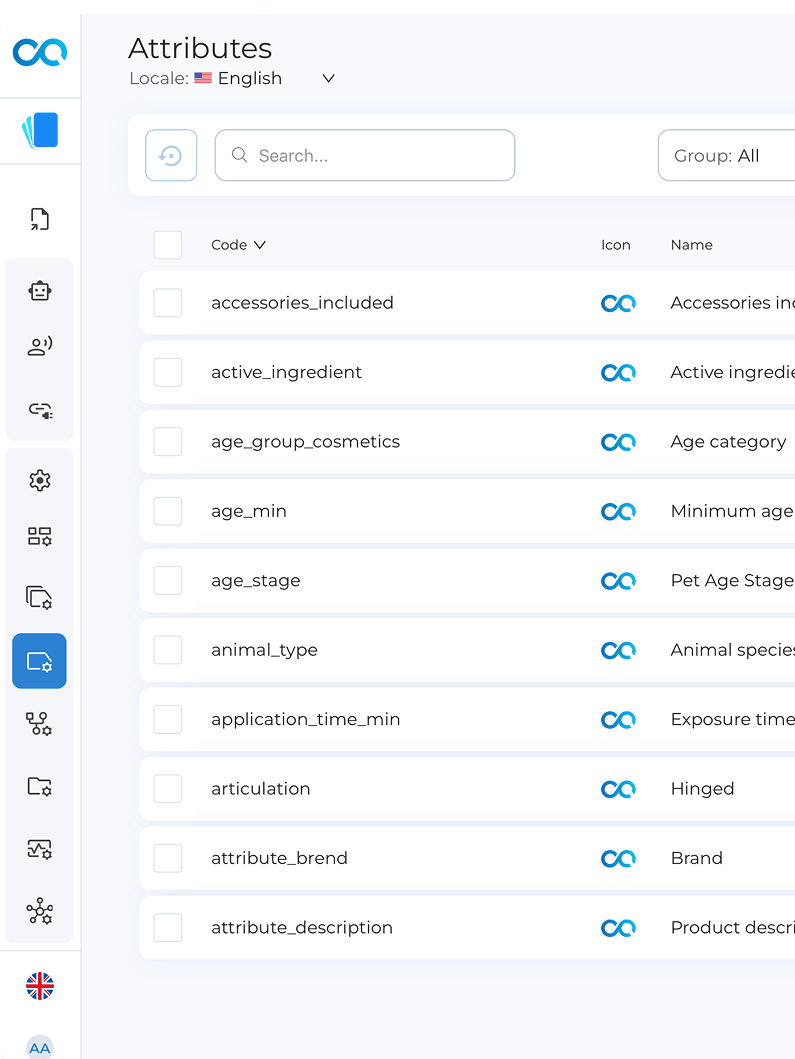Open the age_stage code cell
795x1059 pixels.
tap(255, 581)
